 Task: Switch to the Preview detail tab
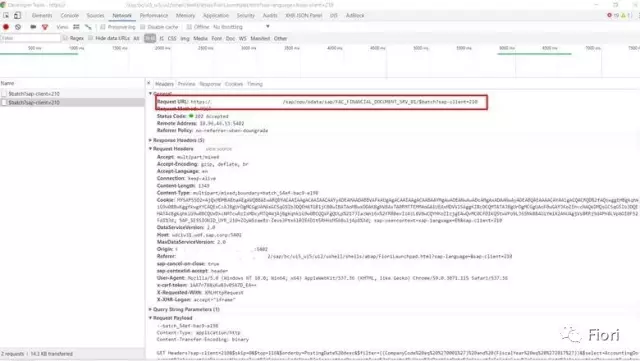tap(187, 84)
